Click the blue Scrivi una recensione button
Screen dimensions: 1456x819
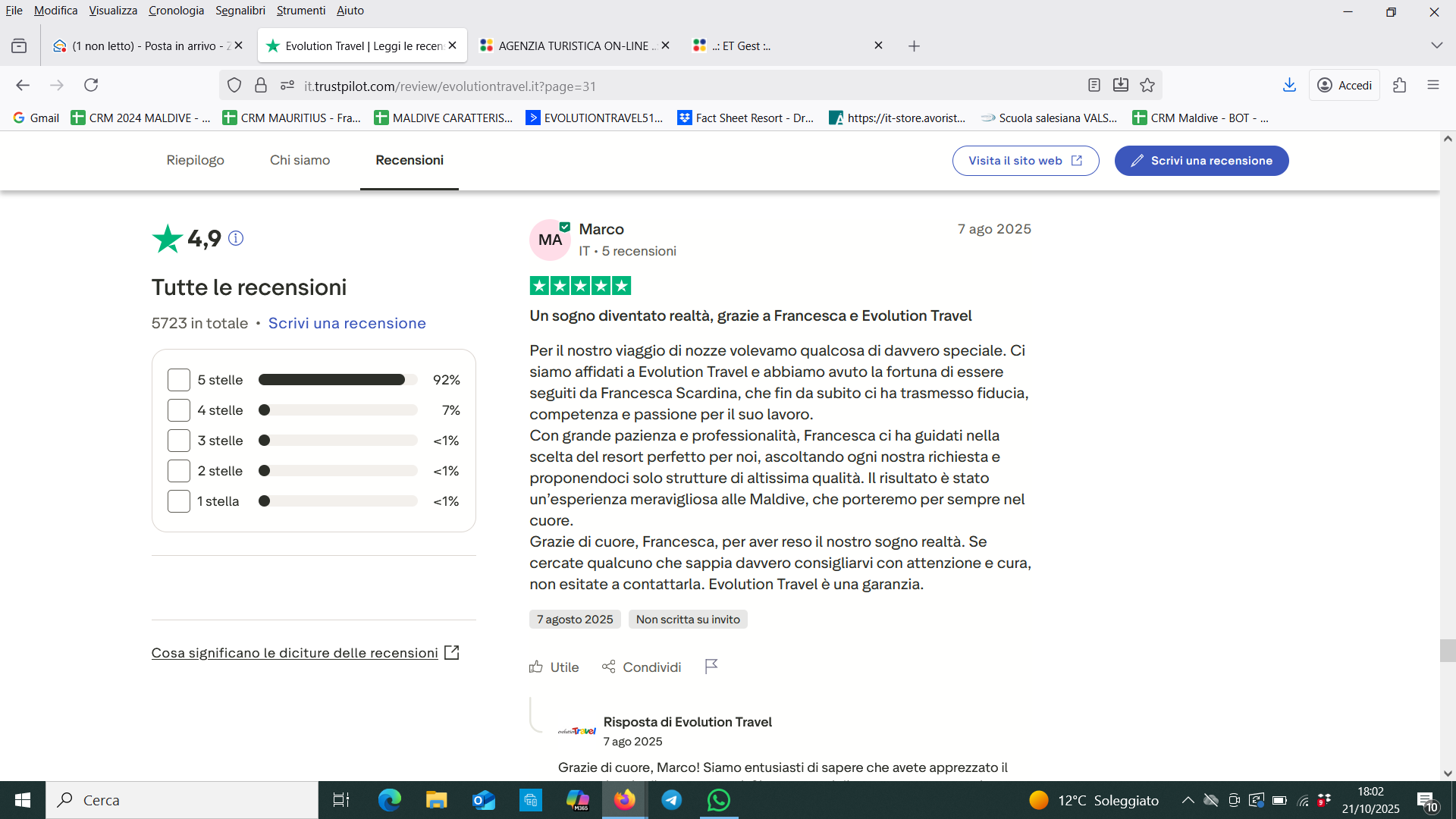pos(1201,161)
